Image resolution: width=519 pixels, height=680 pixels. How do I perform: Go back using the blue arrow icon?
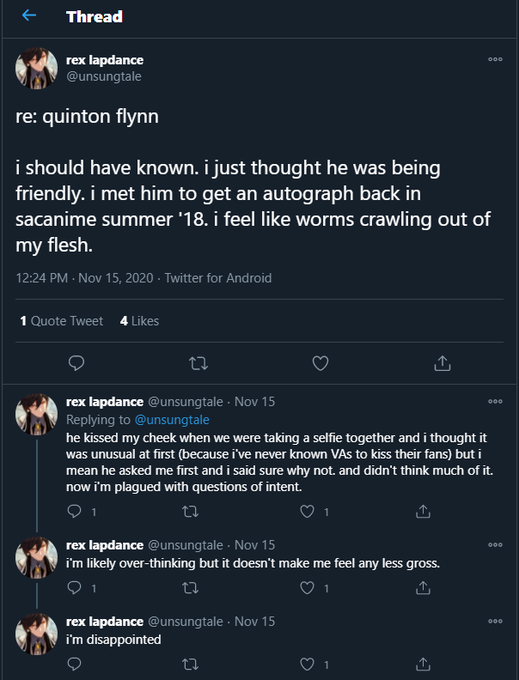[x=29, y=16]
